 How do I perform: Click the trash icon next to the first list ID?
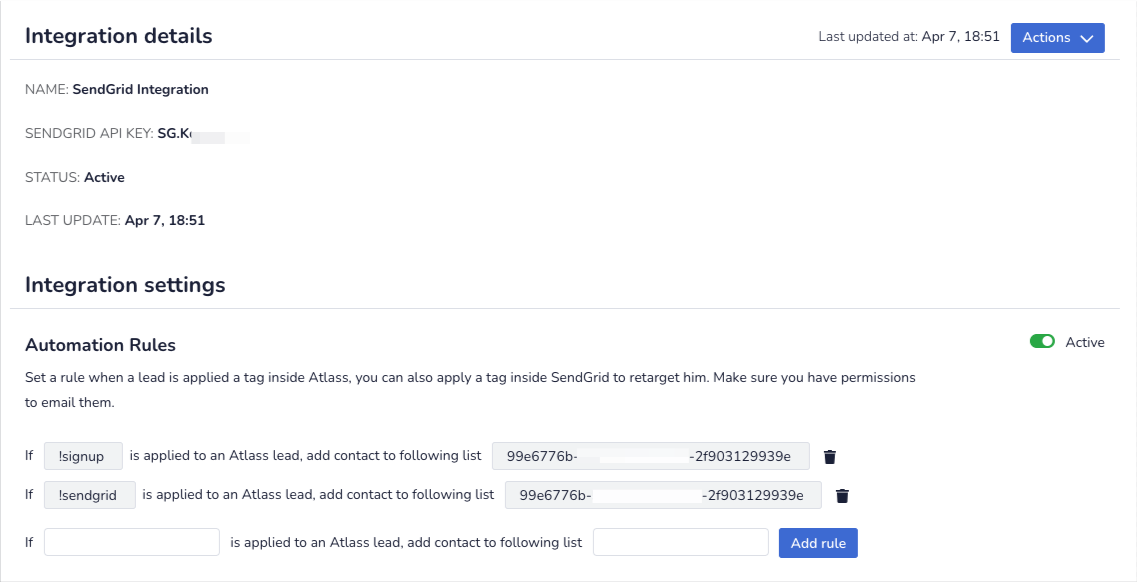click(x=829, y=456)
